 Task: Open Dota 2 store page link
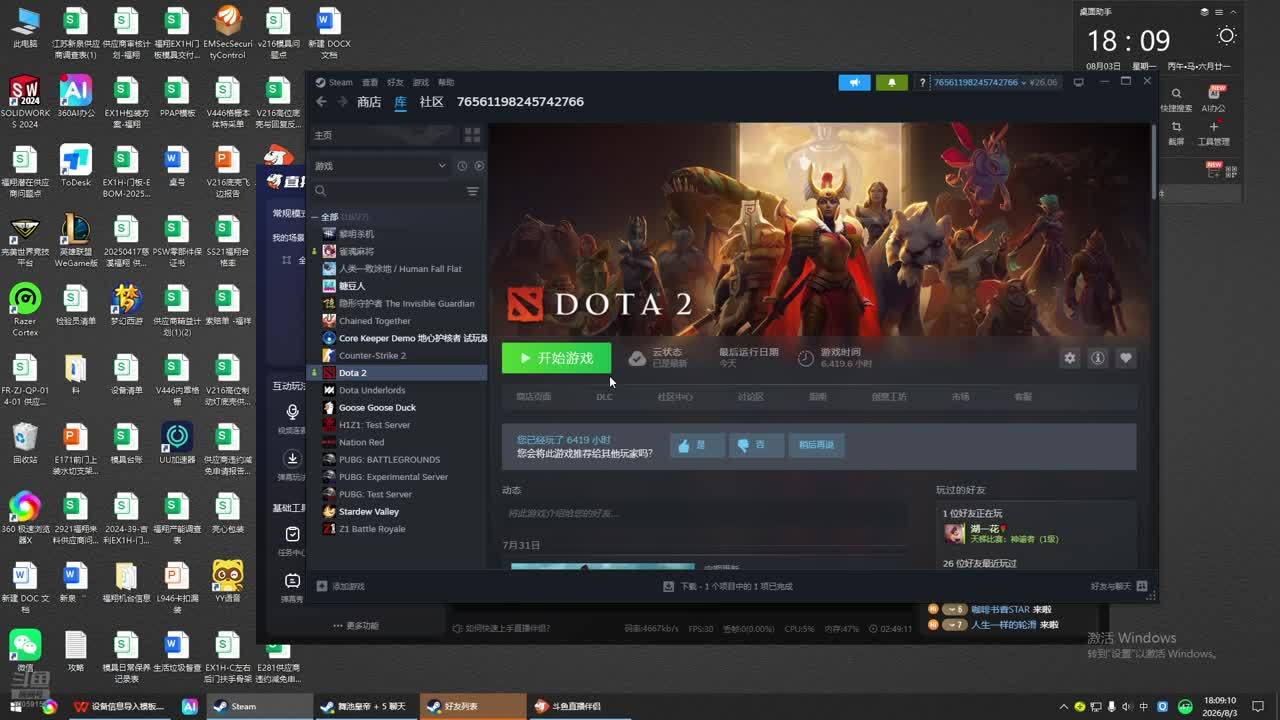[533, 397]
